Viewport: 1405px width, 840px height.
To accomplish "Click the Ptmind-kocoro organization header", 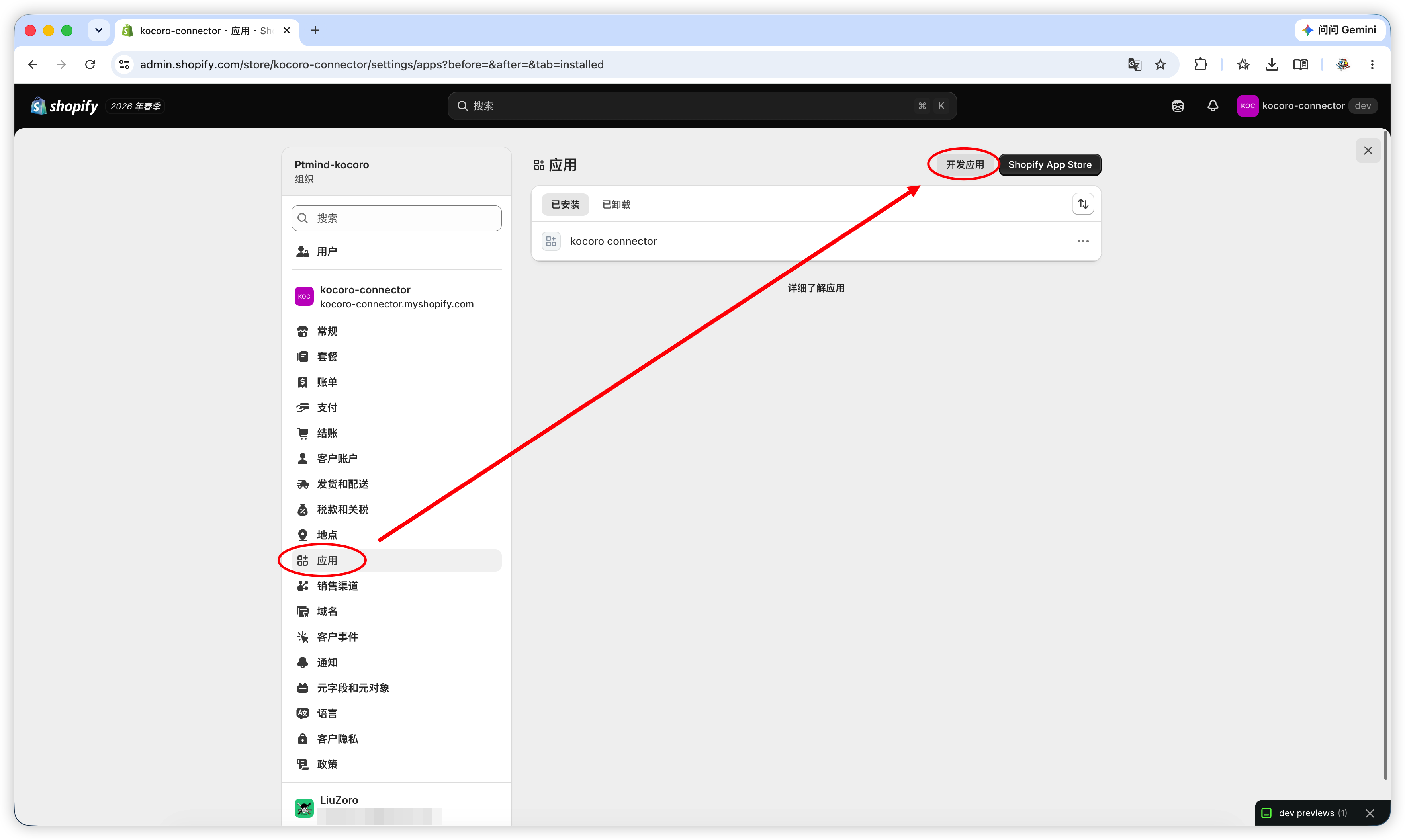I will coord(396,172).
